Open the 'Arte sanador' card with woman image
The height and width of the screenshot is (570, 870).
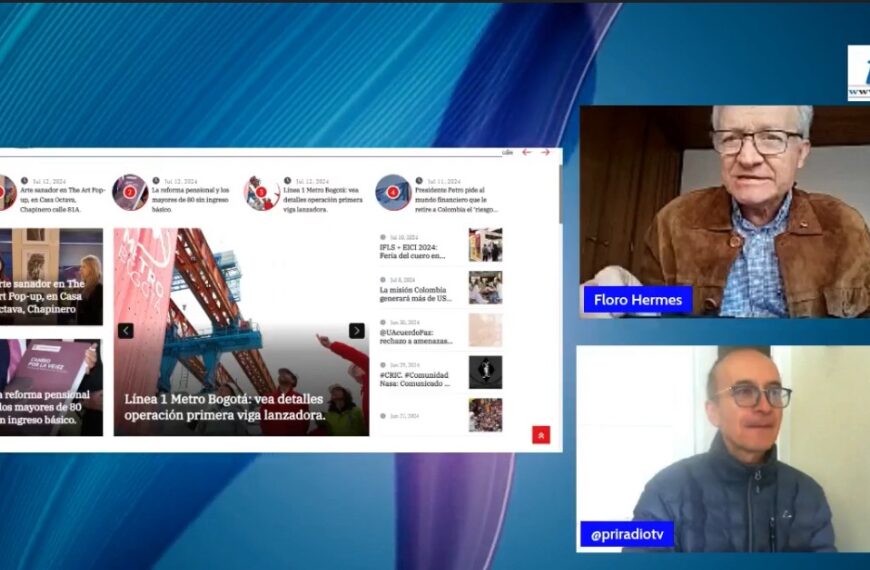coord(51,276)
